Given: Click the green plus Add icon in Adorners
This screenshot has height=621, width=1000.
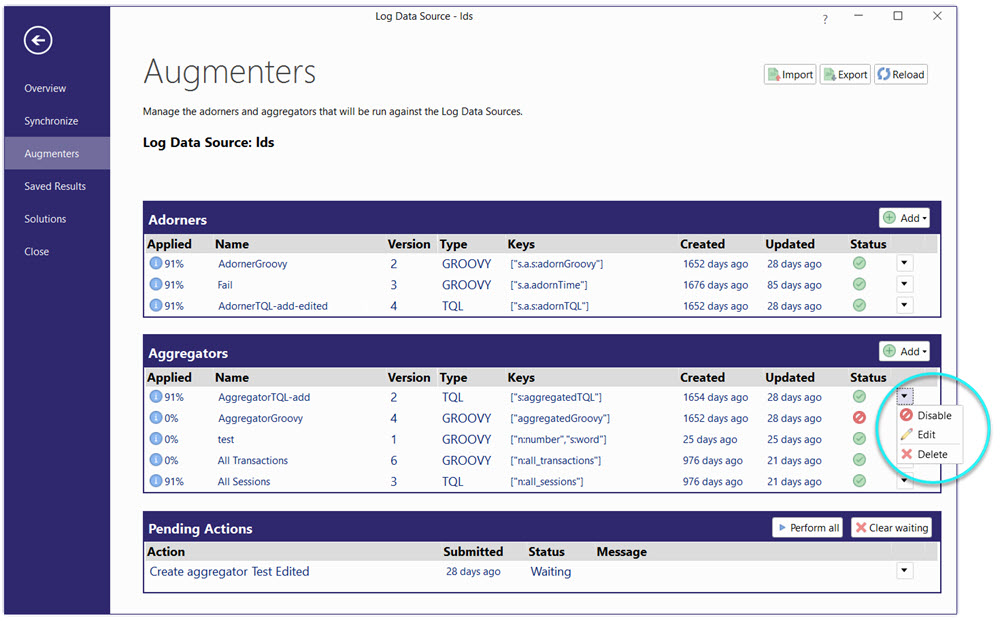Looking at the screenshot, I should point(890,217).
